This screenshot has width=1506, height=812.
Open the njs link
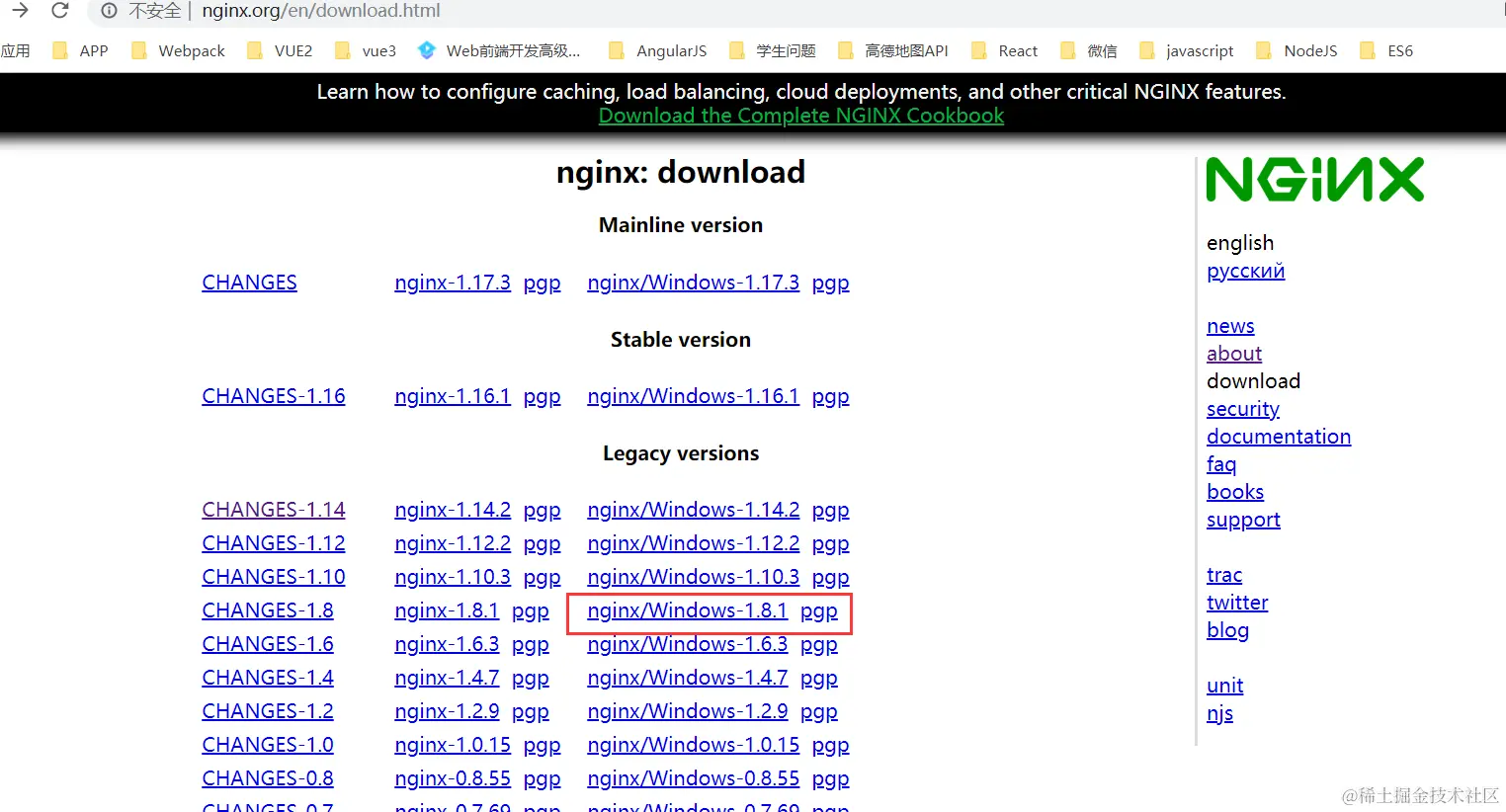[1219, 713]
